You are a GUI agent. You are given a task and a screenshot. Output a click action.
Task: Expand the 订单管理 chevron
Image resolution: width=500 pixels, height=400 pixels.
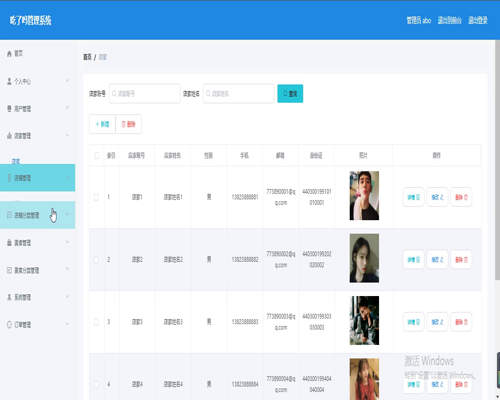pos(67,324)
